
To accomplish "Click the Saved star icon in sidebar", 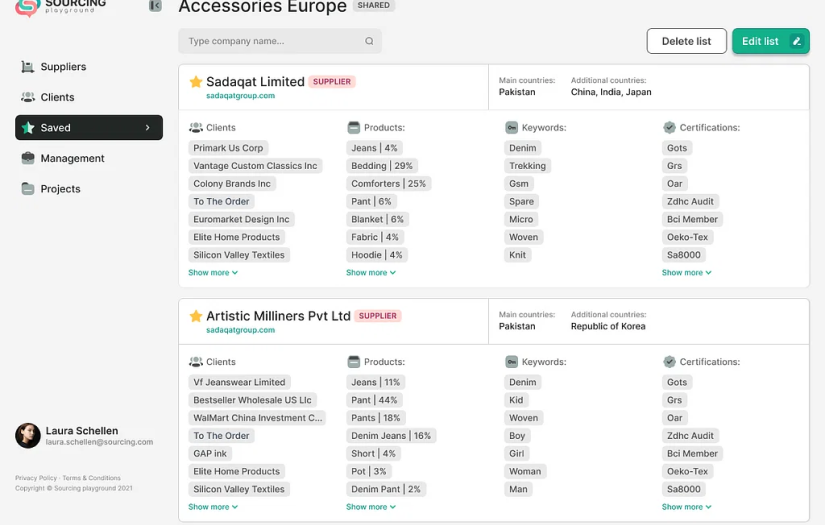I will 28,128.
